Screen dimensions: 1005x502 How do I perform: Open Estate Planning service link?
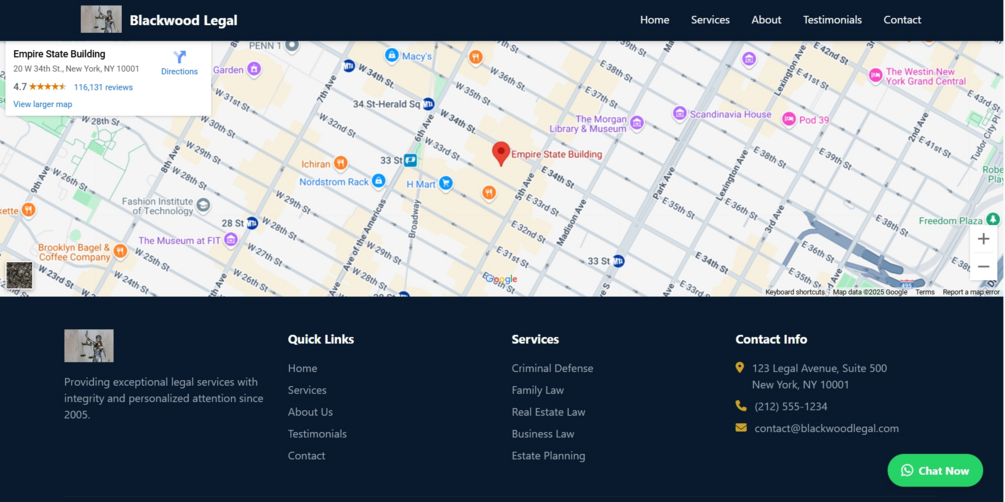click(549, 455)
